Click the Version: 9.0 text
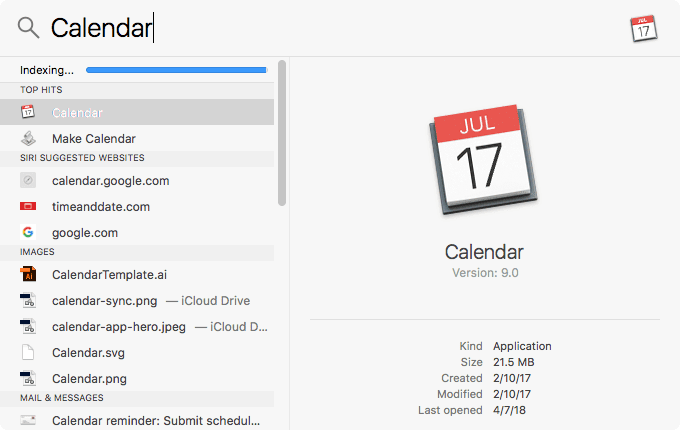Viewport: 680px width, 430px height. pyautogui.click(x=485, y=273)
